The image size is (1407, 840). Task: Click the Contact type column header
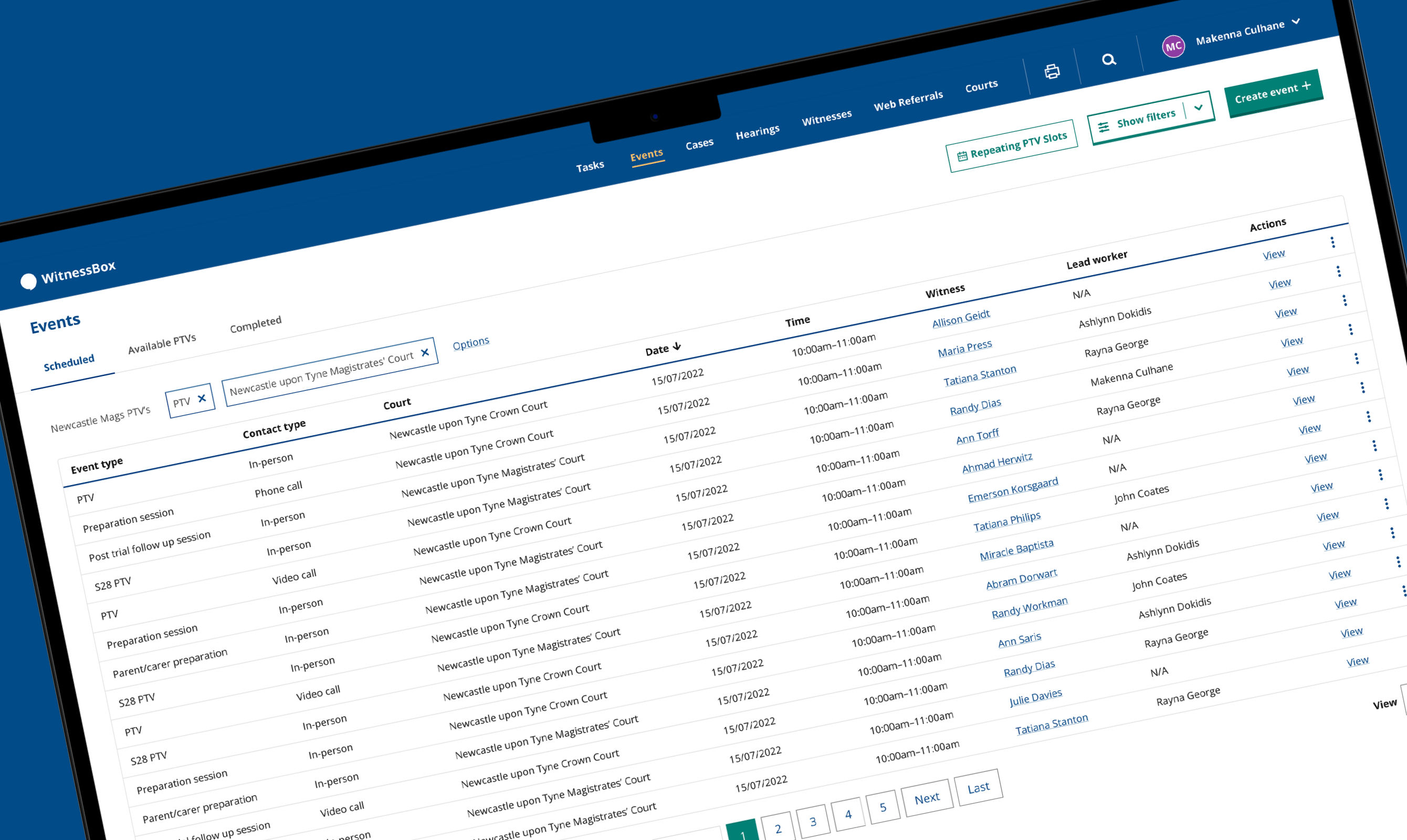pos(274,429)
